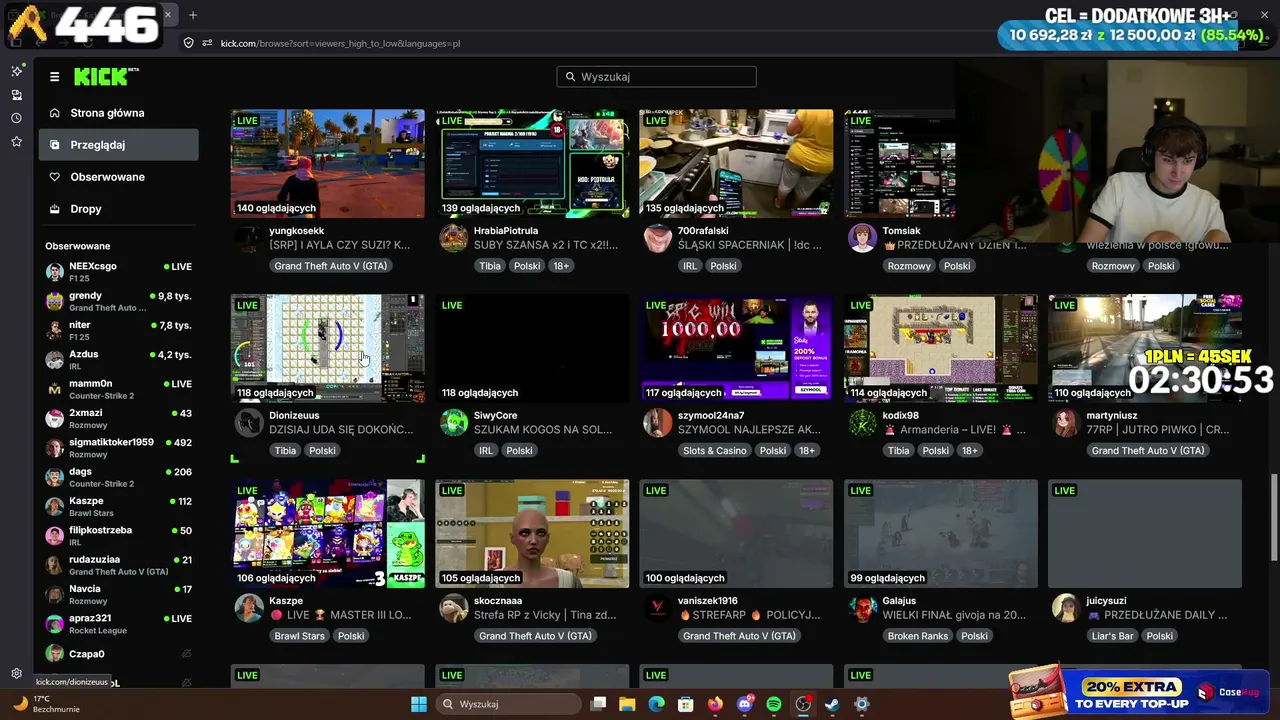Open browser settings gear in side panel
This screenshot has width=1280, height=720.
[17, 674]
